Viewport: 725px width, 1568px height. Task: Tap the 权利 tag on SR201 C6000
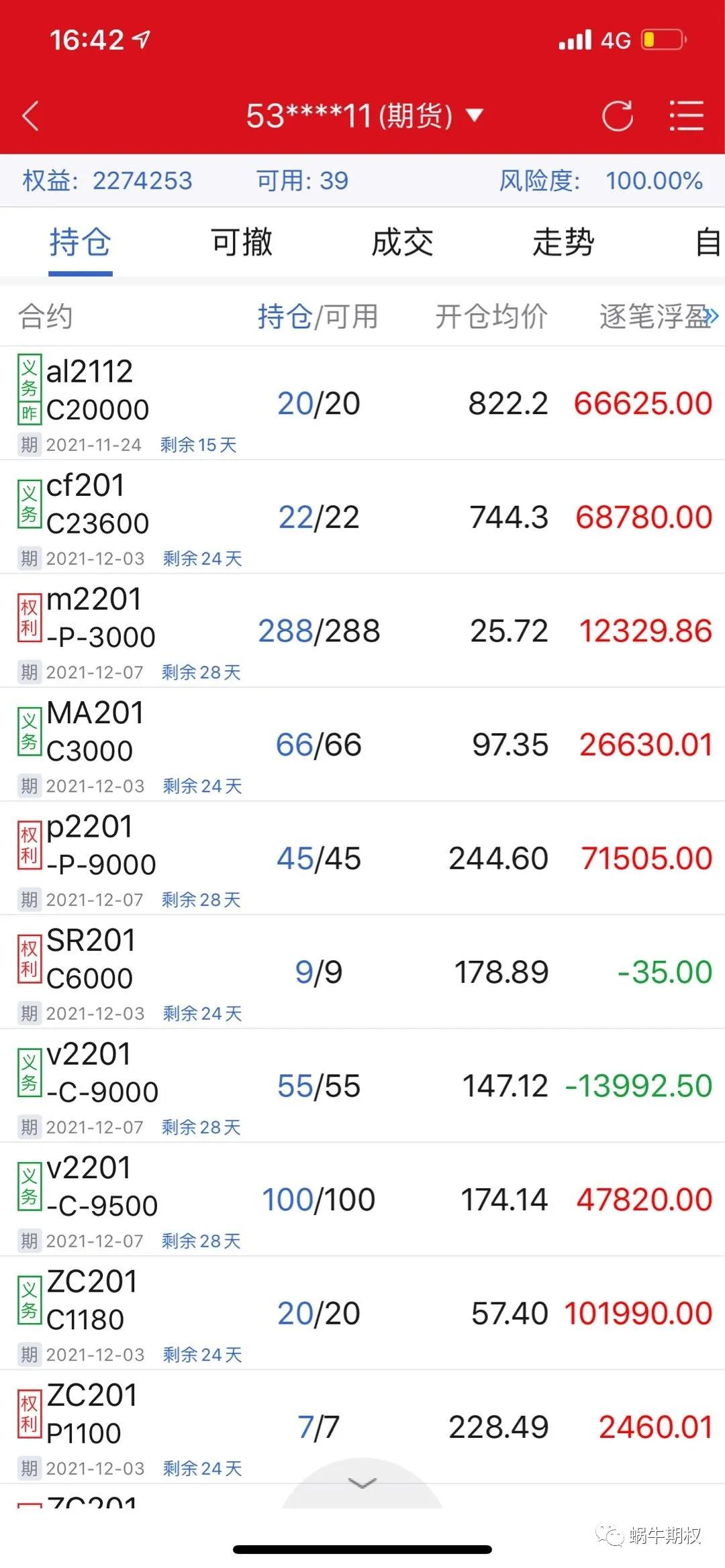coord(29,959)
